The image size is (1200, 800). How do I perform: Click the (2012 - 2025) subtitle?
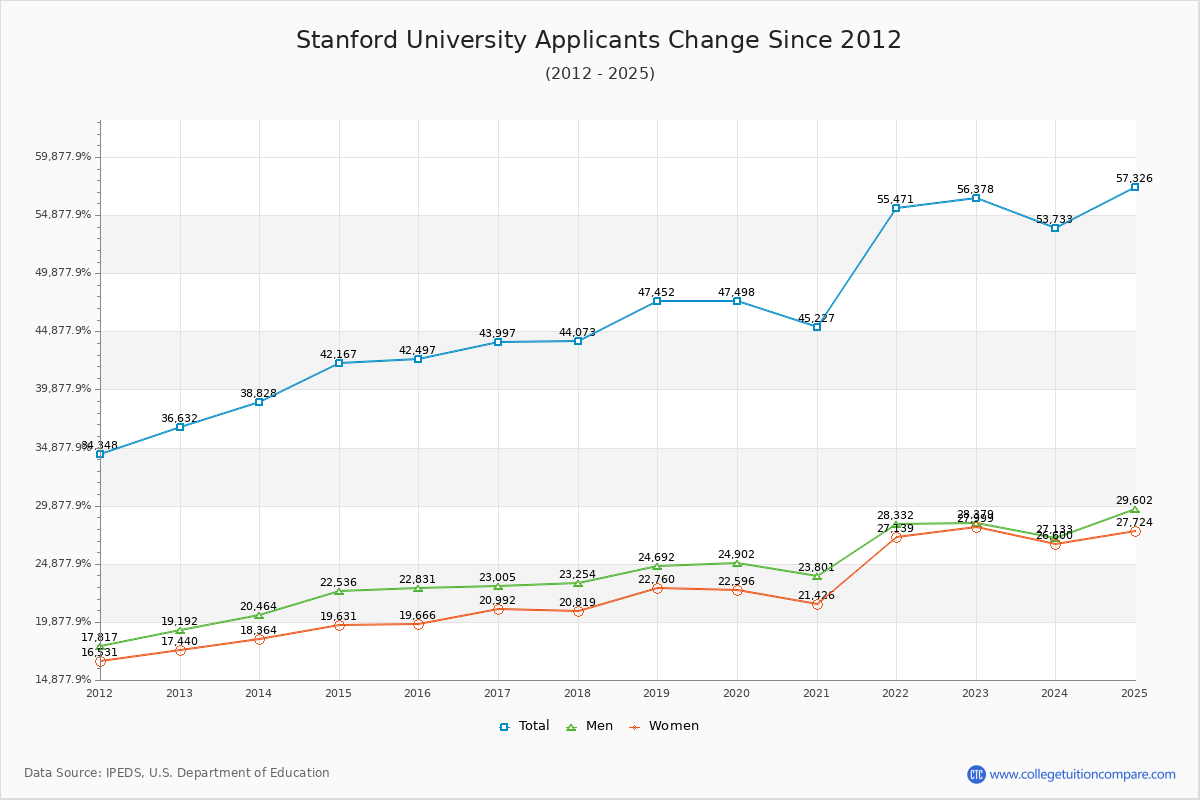tap(599, 74)
